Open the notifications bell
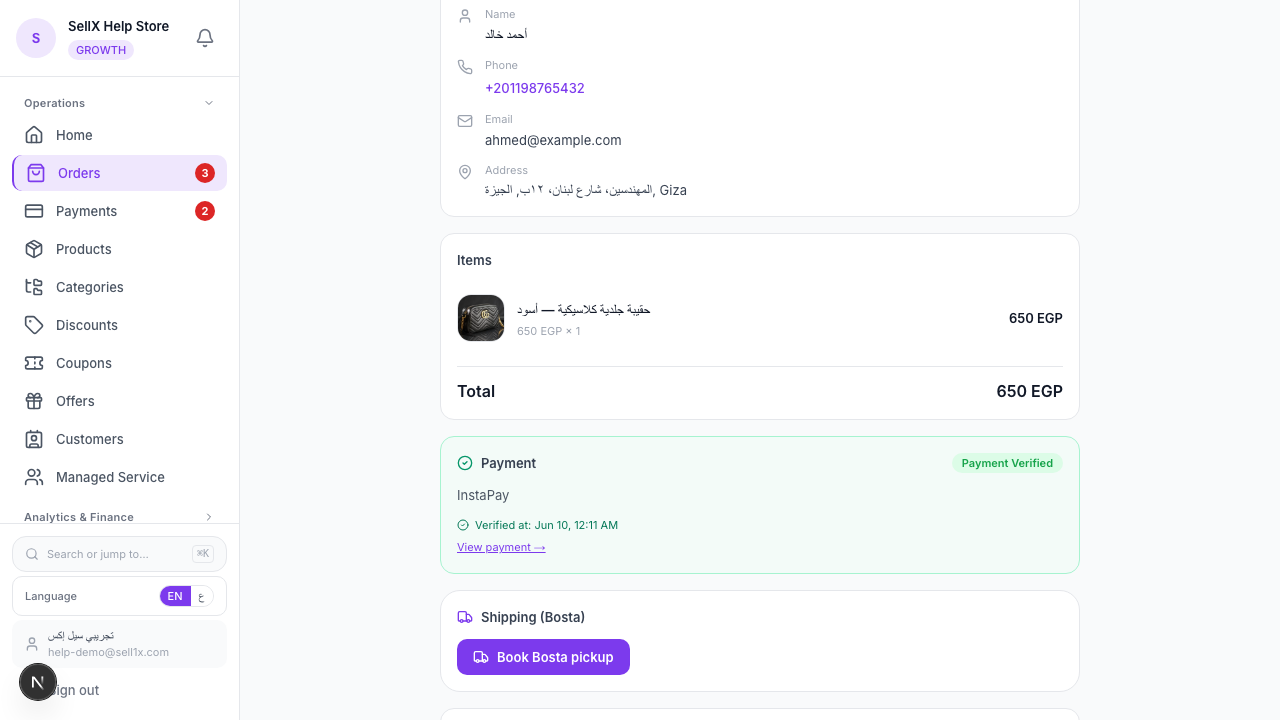This screenshot has height=720, width=1280. pos(205,38)
